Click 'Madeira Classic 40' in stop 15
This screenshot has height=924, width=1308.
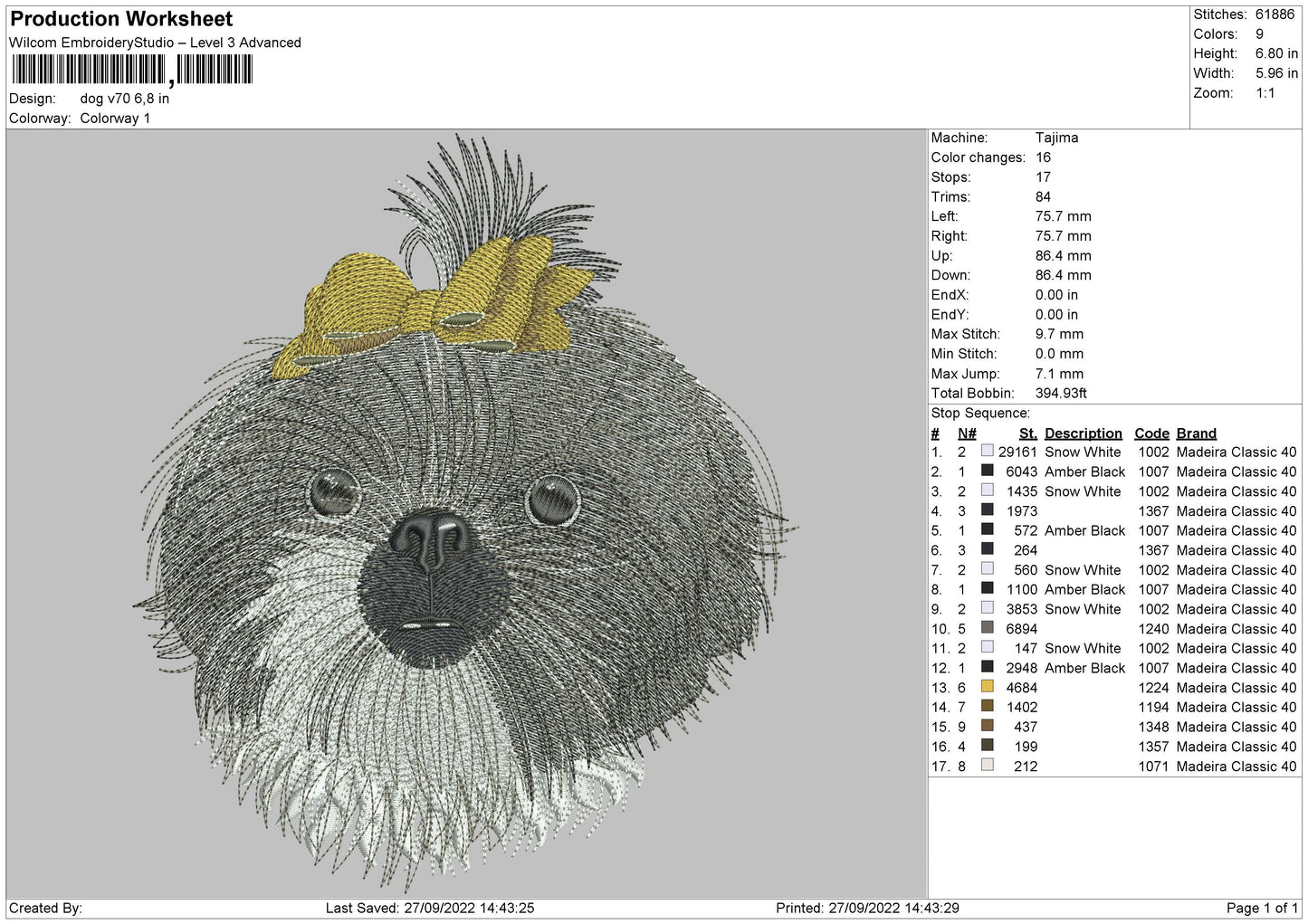(1236, 727)
